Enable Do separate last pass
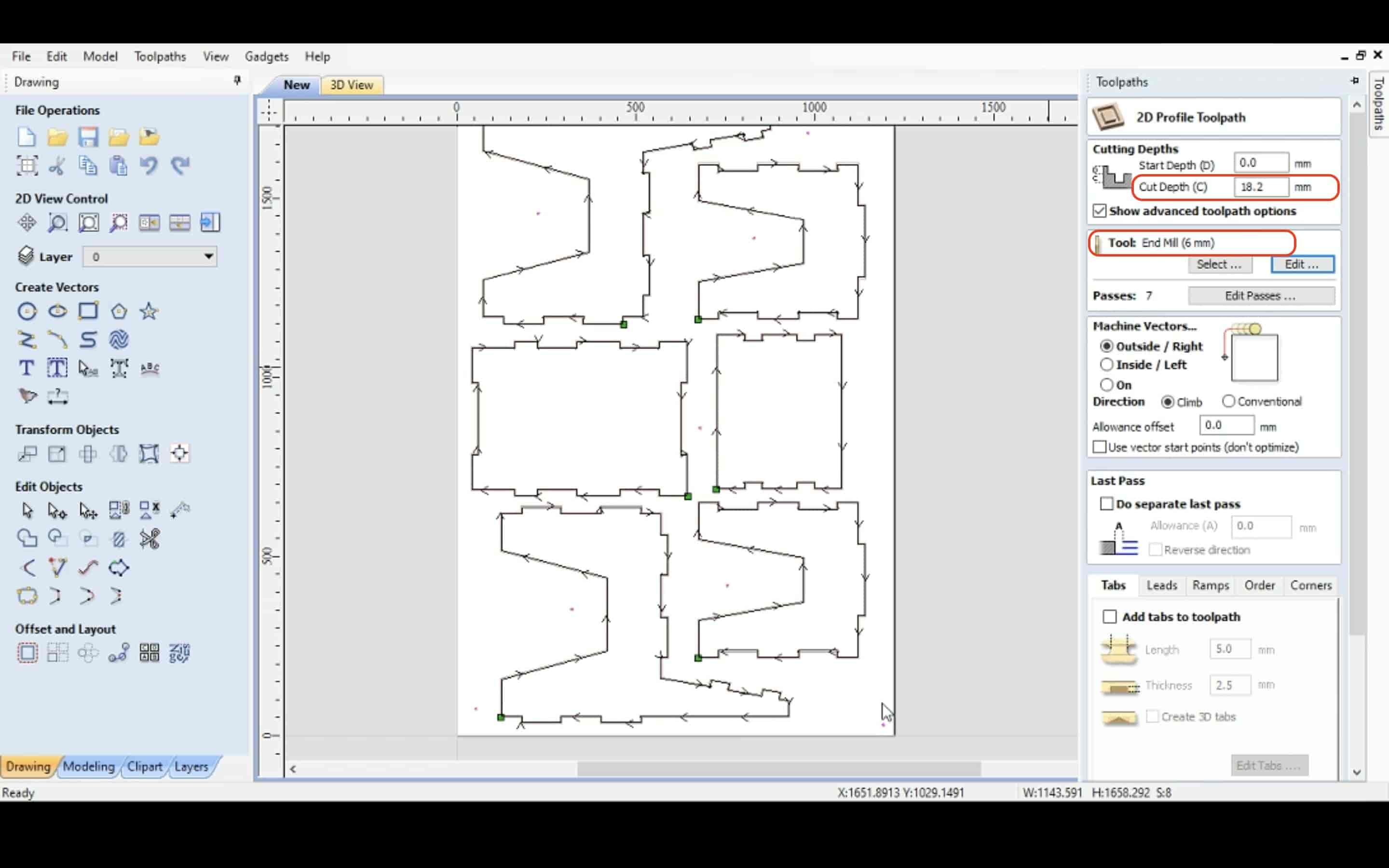 coord(1106,503)
